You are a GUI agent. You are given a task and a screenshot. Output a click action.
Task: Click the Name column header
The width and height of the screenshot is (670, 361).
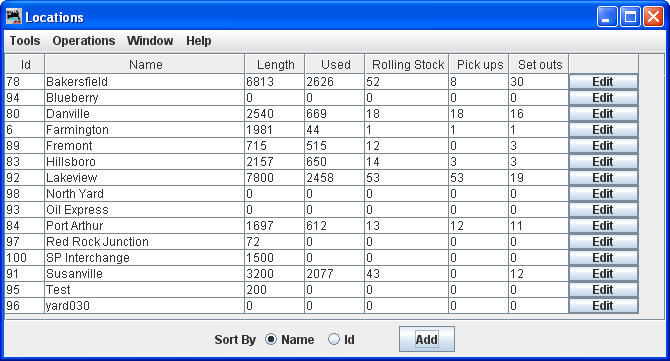pos(145,64)
